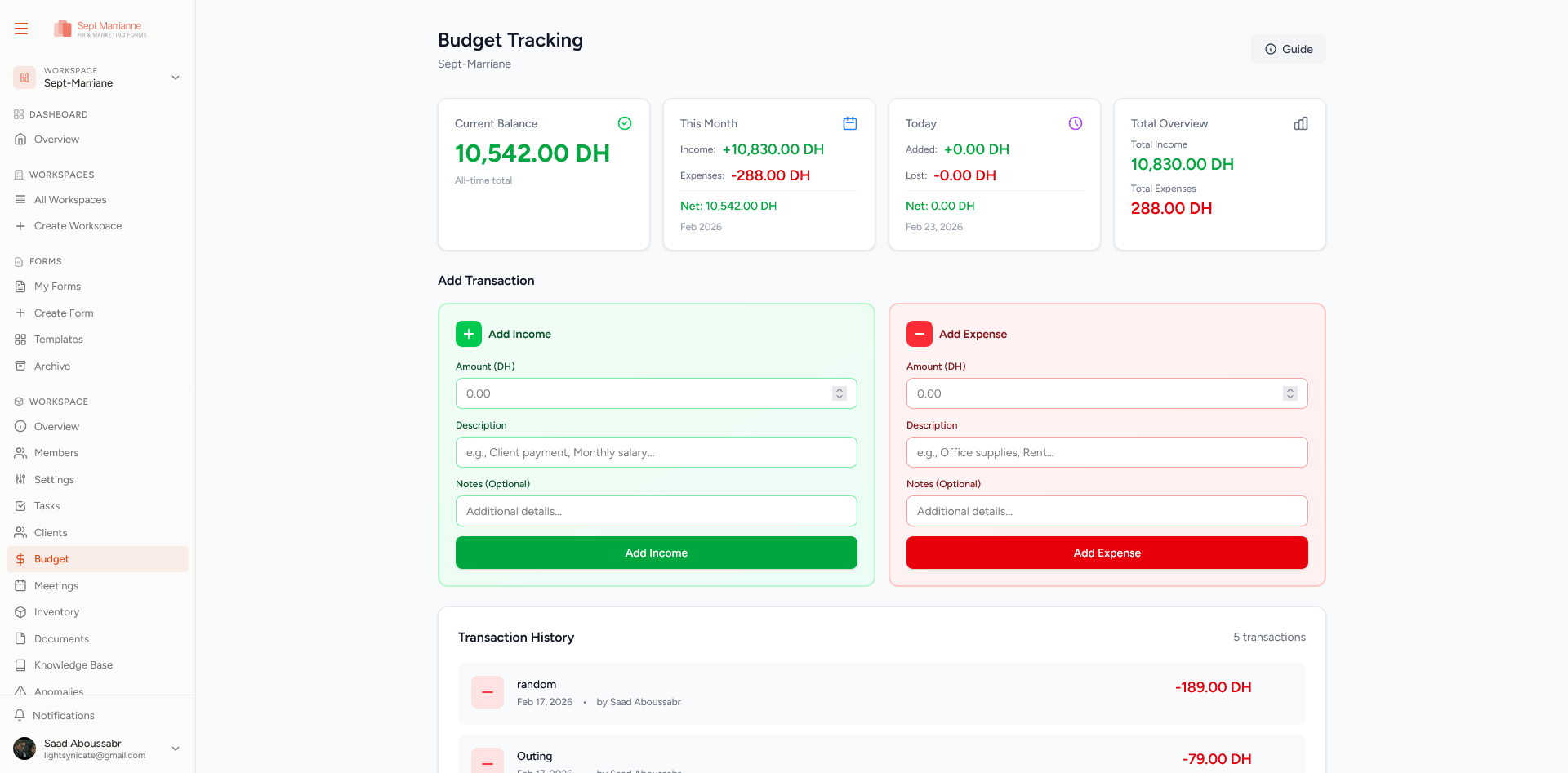1568x773 pixels.
Task: Click the Inventory icon in sidebar
Action: 20,611
